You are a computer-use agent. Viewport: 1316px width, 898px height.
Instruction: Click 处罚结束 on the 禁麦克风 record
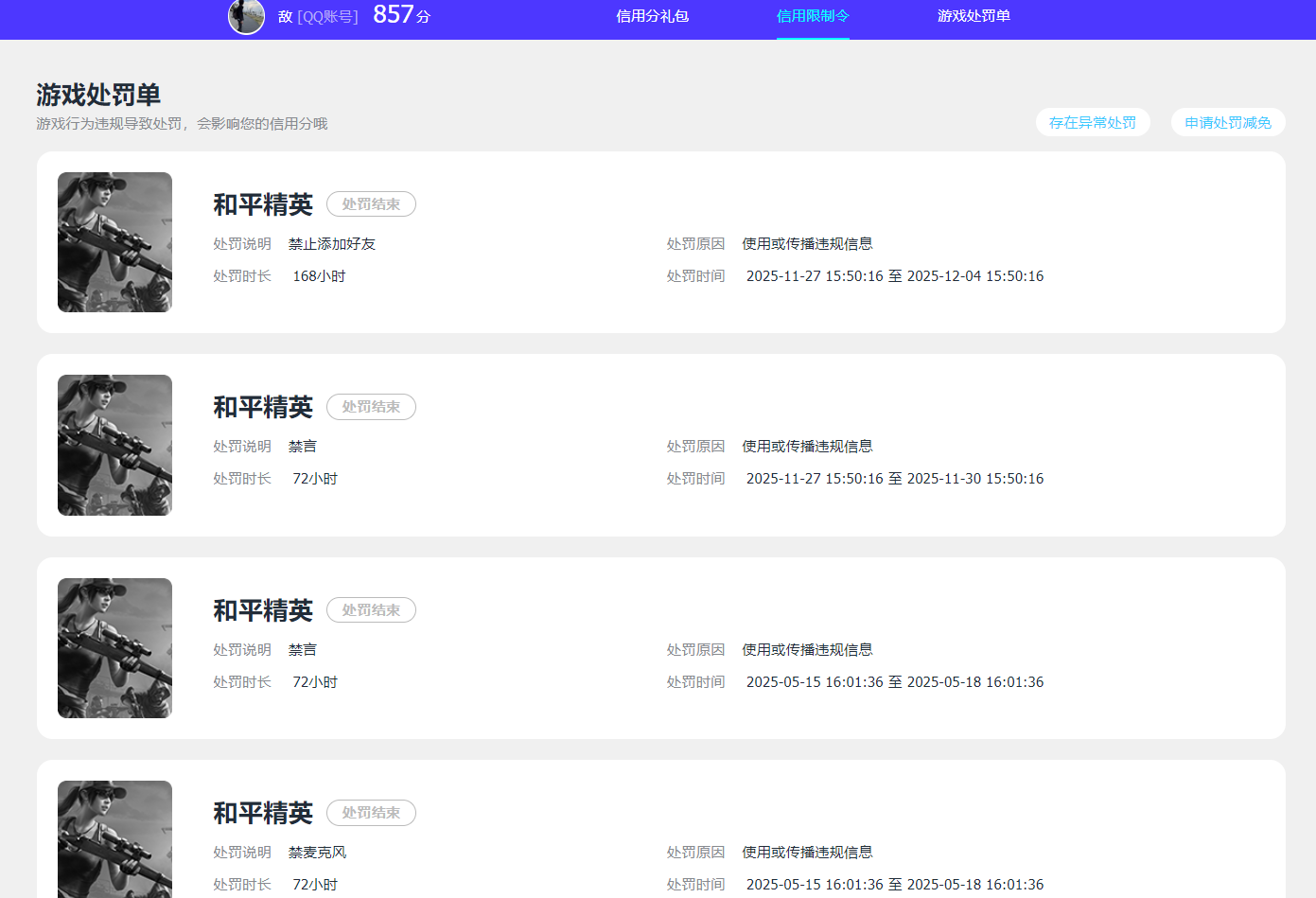tap(371, 813)
